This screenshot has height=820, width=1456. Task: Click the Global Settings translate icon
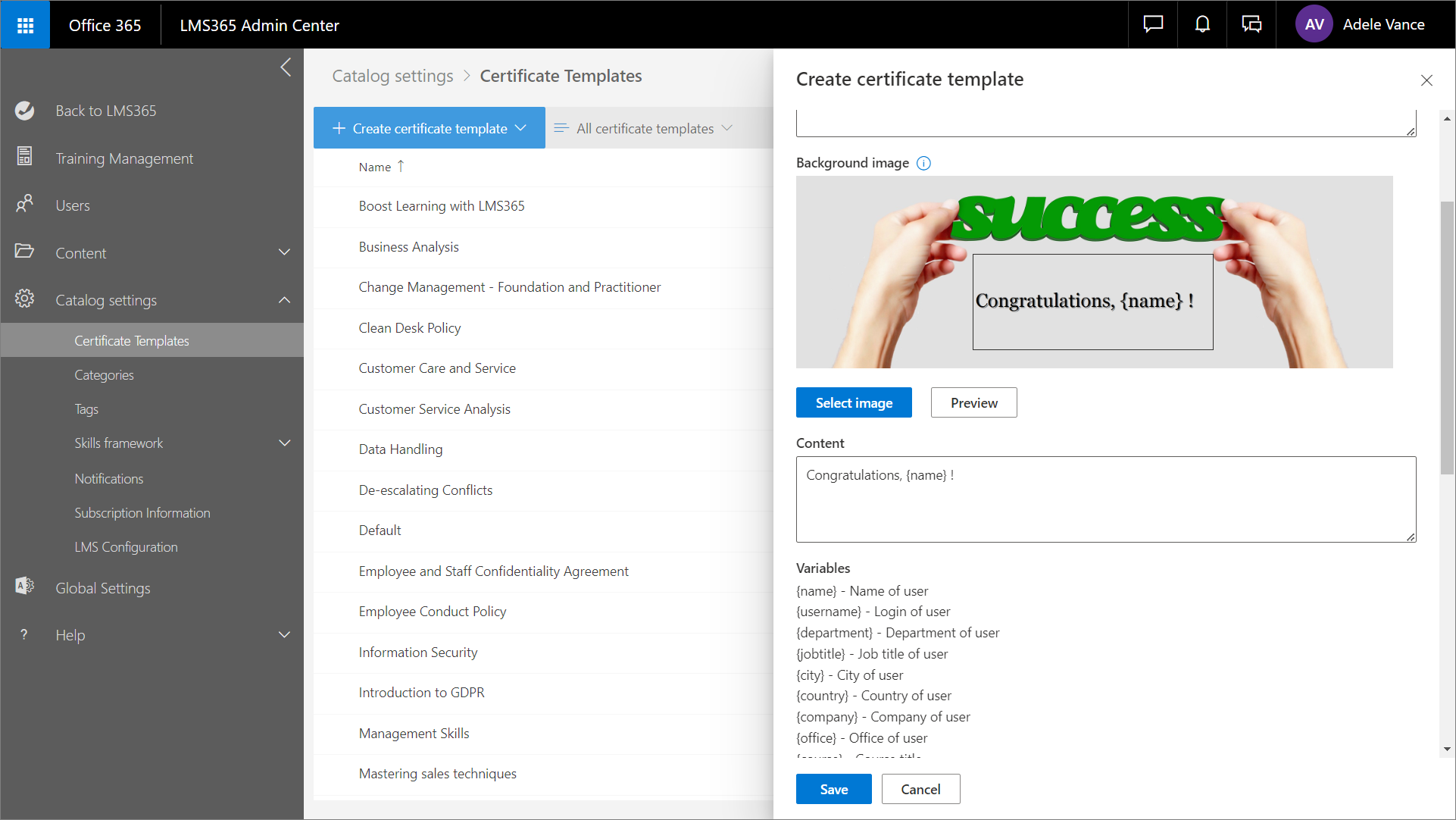(24, 587)
